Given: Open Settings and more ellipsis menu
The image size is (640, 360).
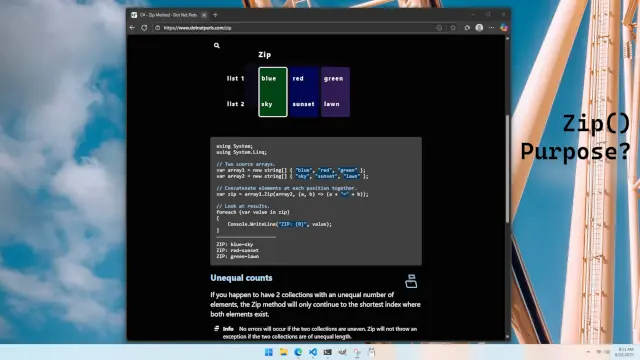Looking at the screenshot, I should [x=491, y=28].
